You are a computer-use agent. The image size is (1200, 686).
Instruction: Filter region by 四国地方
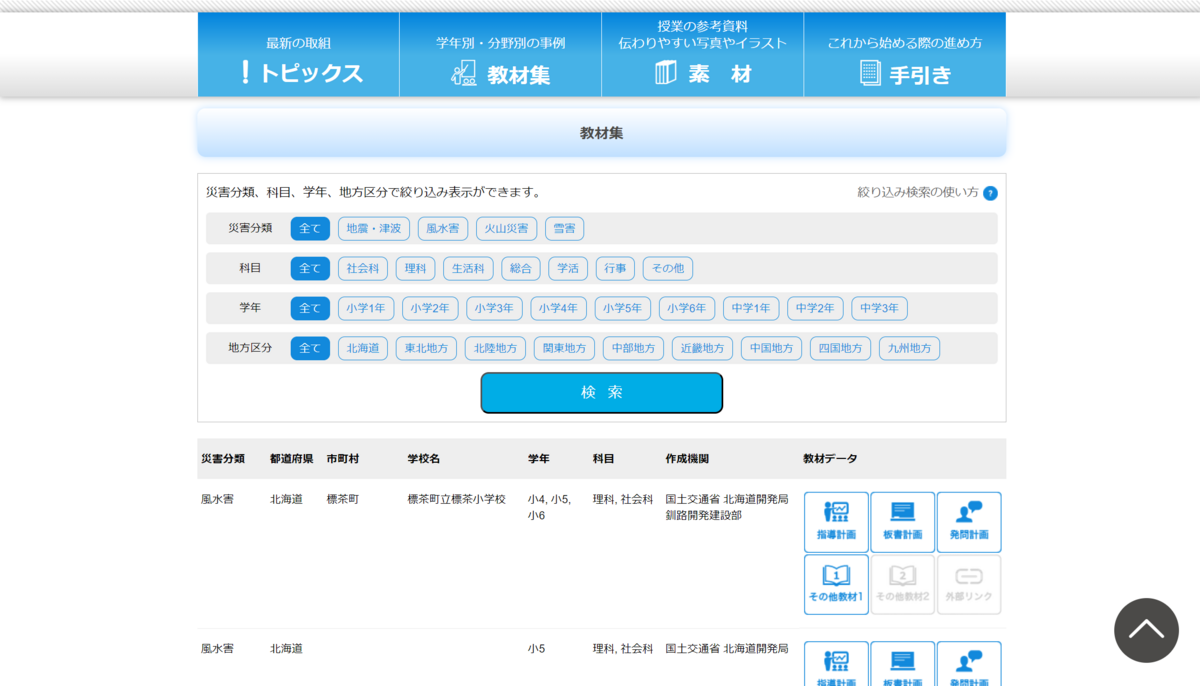pos(840,348)
